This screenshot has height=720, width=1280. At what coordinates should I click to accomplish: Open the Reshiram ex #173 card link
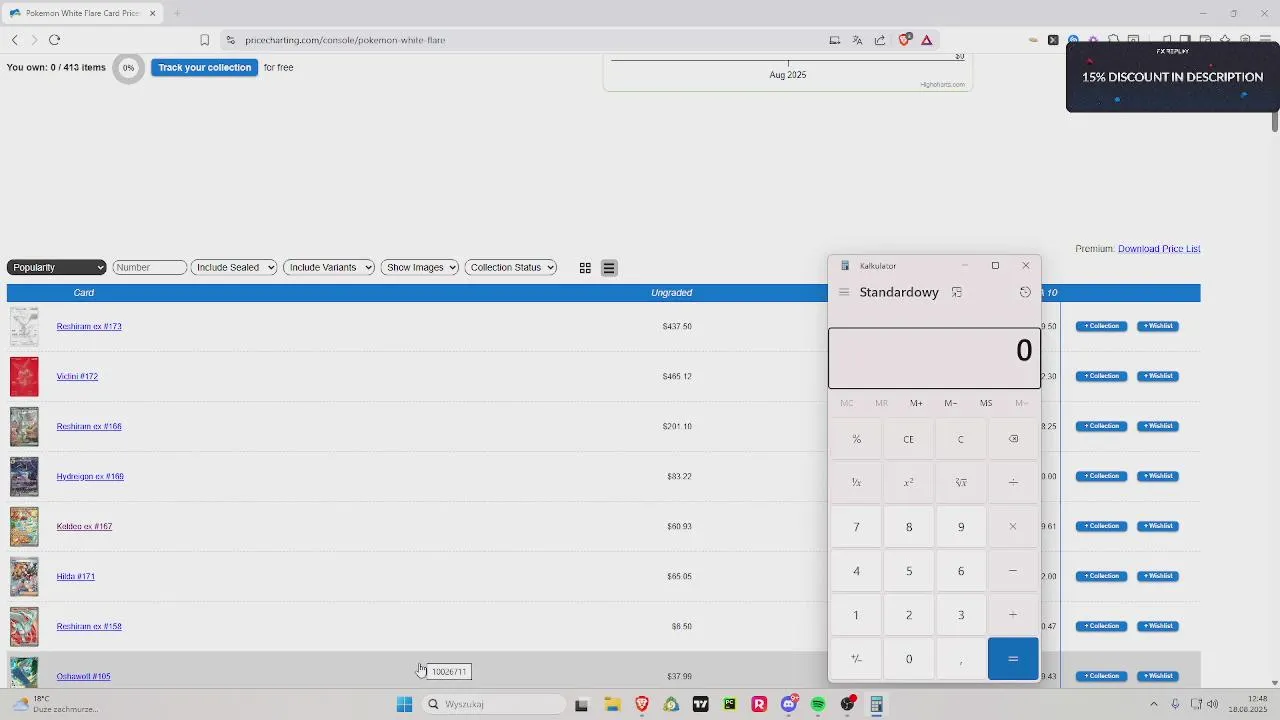(x=89, y=326)
